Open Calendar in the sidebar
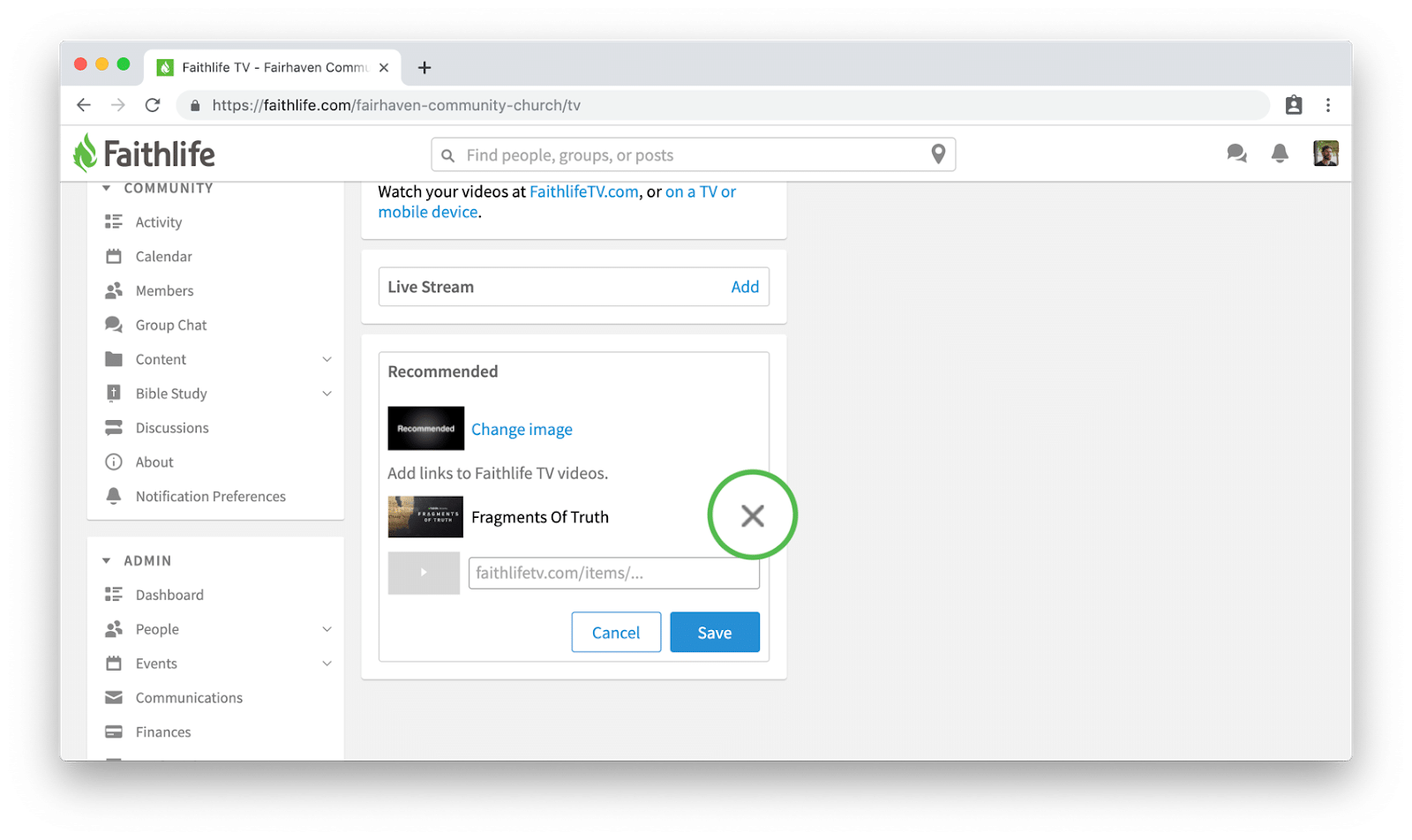1412x840 pixels. (x=164, y=257)
